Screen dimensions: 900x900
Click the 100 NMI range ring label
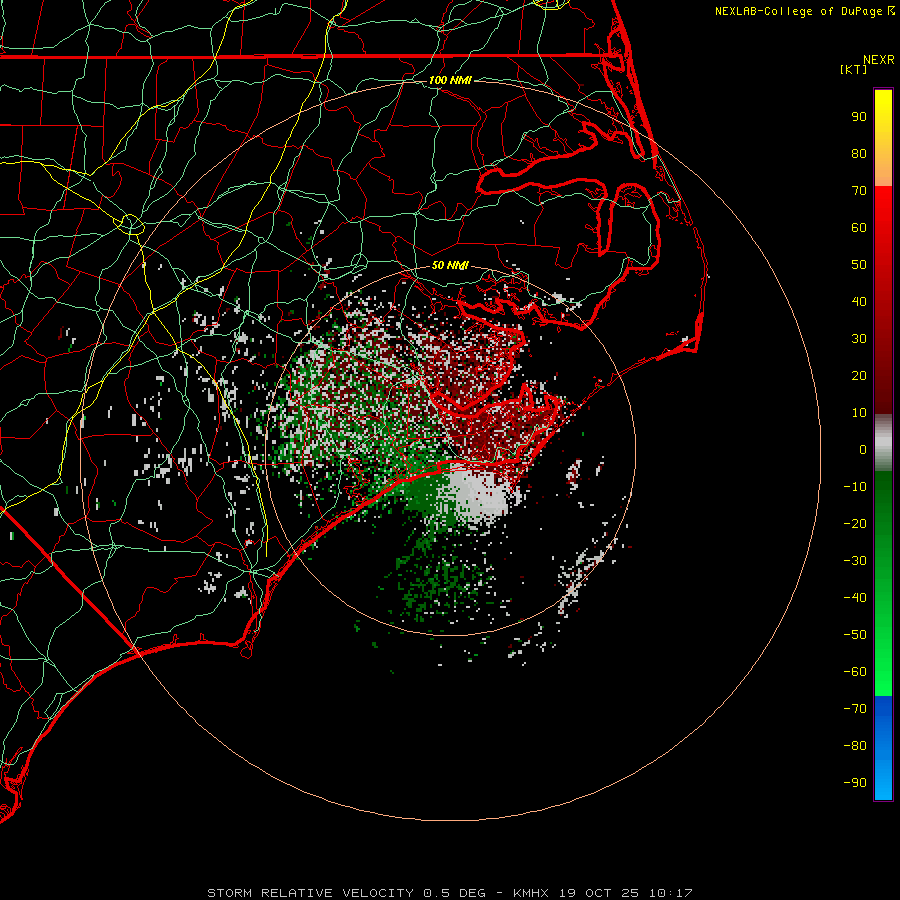pyautogui.click(x=450, y=80)
